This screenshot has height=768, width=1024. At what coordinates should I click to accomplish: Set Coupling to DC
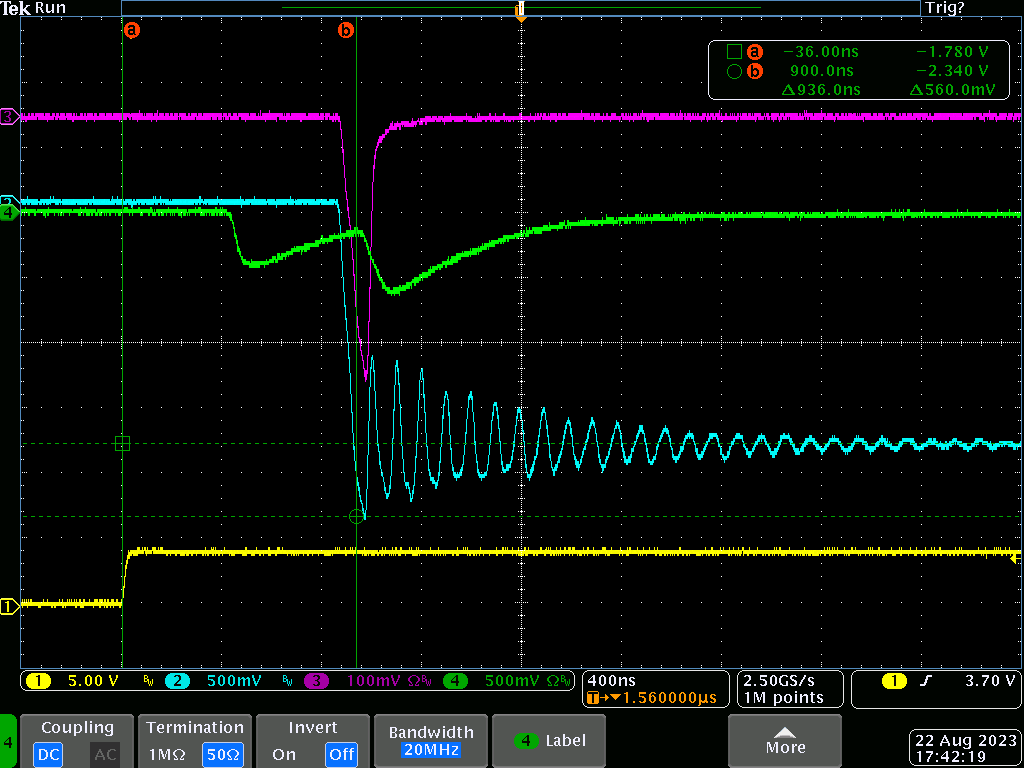pos(50,754)
